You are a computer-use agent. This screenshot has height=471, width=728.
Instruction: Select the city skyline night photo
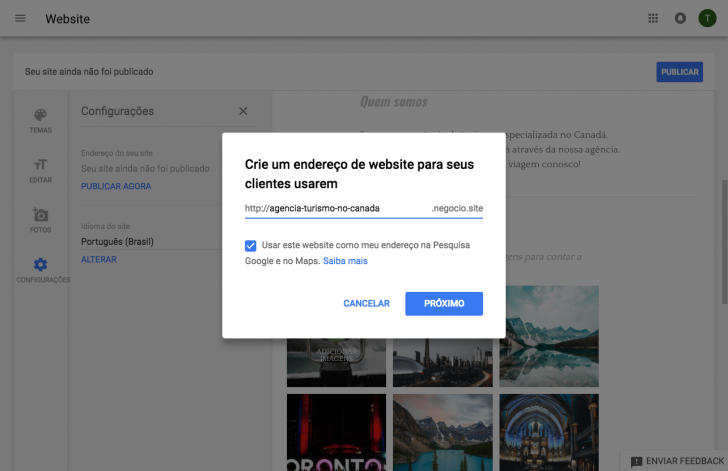pos(442,362)
